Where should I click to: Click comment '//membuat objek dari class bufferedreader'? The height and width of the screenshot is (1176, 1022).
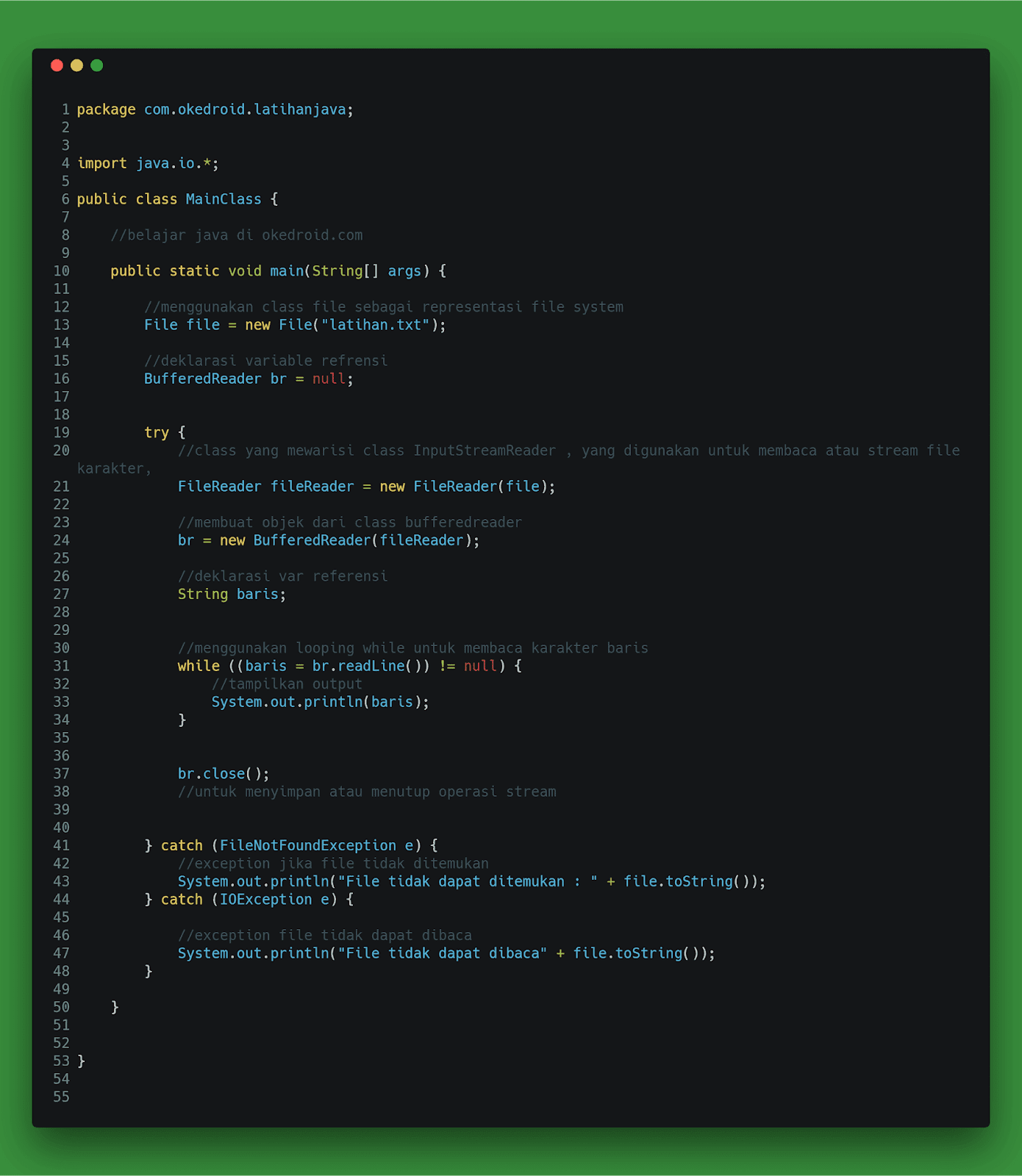point(350,523)
